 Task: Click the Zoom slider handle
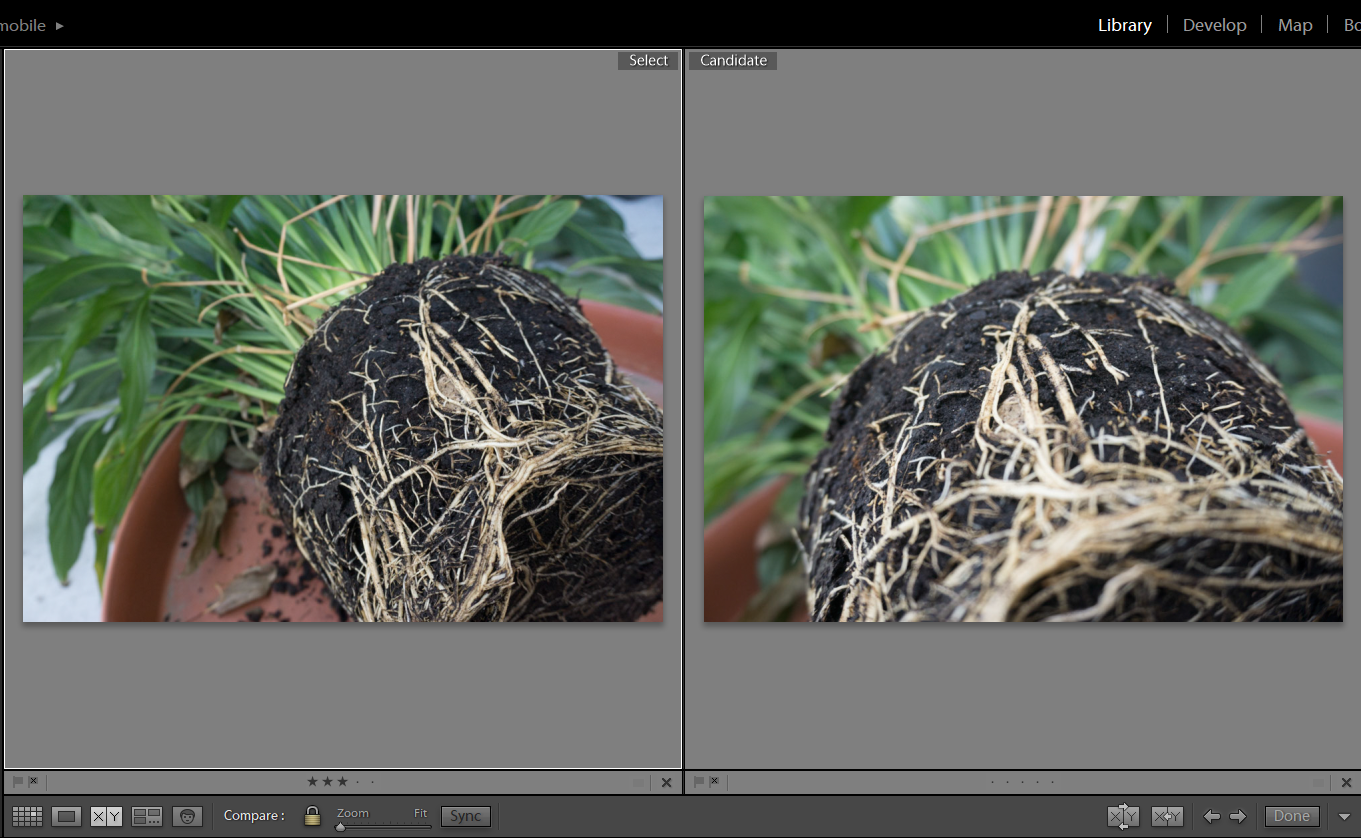pos(341,826)
